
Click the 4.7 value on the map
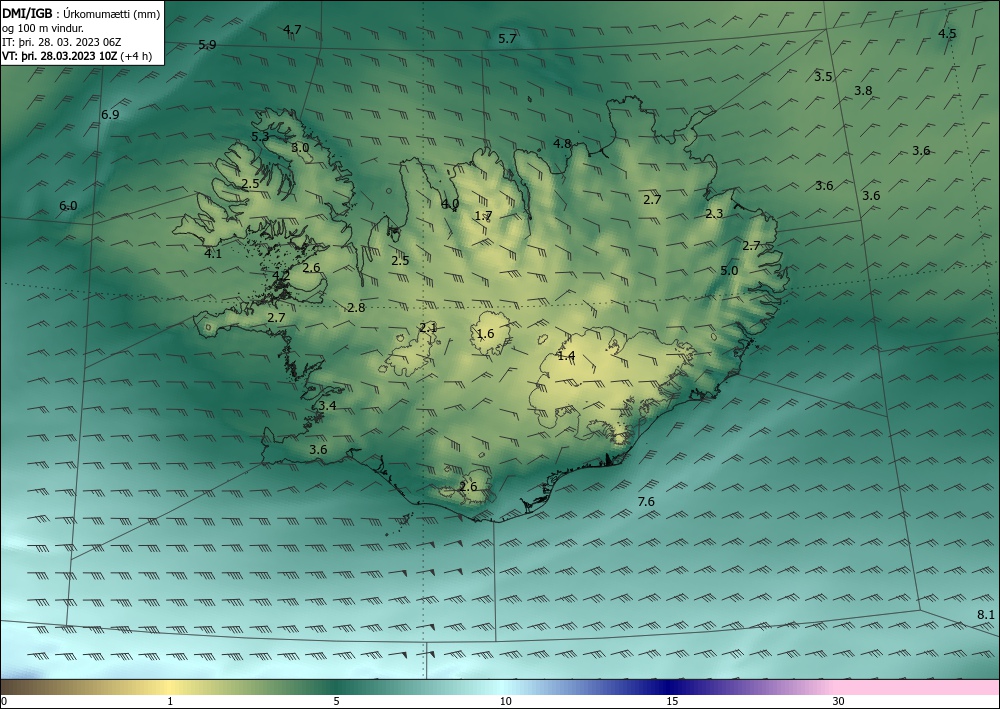pyautogui.click(x=292, y=29)
